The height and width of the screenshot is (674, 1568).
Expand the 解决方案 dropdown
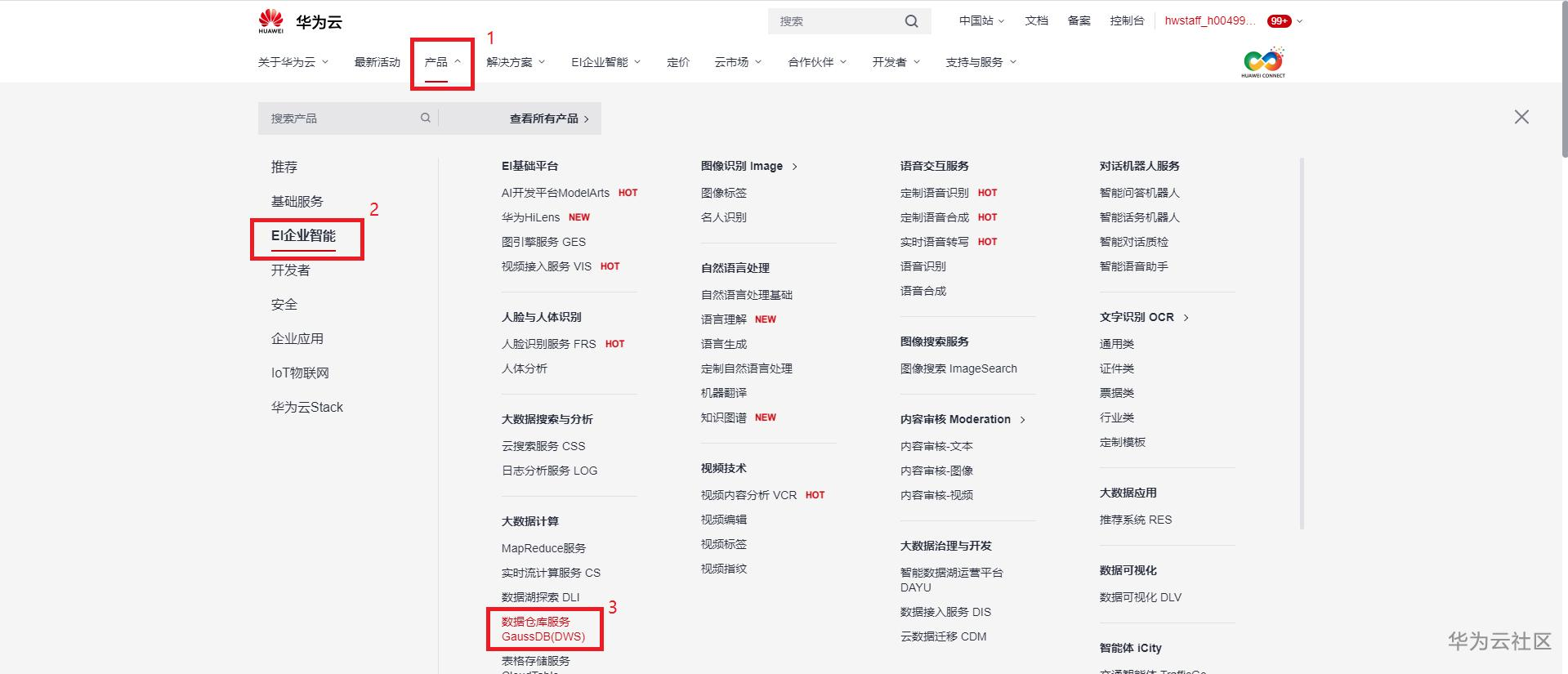pos(516,62)
